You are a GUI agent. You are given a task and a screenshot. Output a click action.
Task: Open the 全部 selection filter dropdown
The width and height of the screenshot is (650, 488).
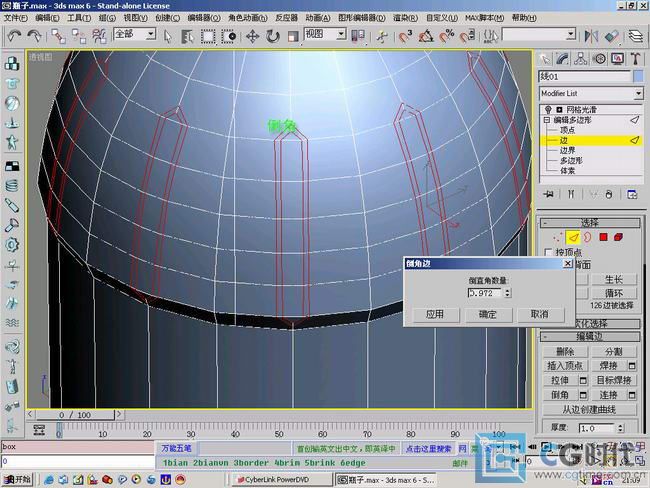(x=151, y=34)
